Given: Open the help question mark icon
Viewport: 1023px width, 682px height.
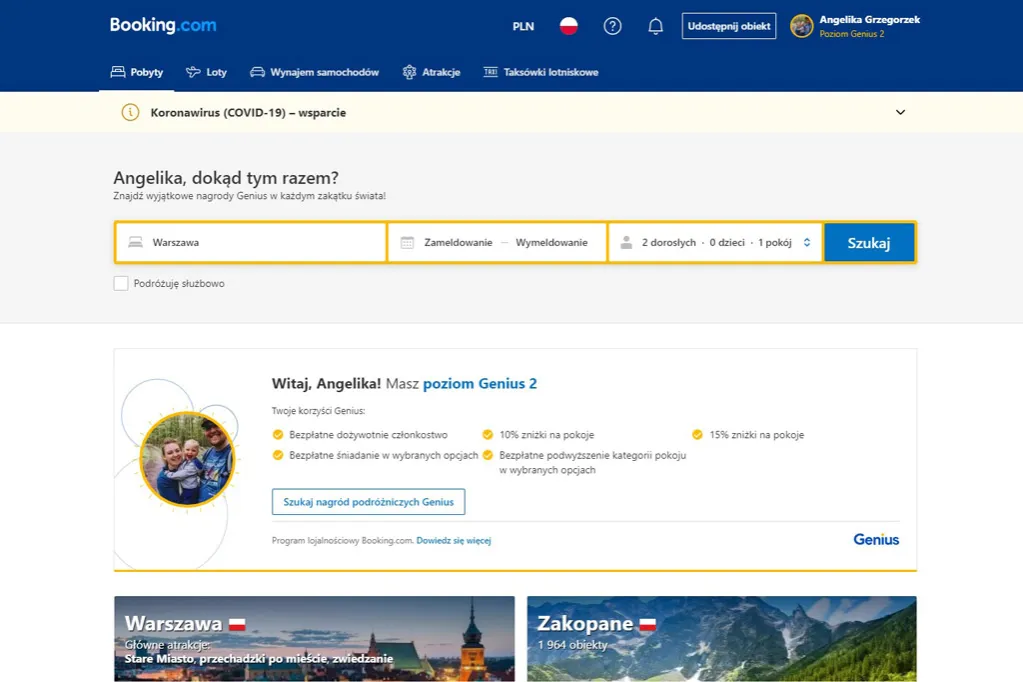Looking at the screenshot, I should [x=612, y=25].
